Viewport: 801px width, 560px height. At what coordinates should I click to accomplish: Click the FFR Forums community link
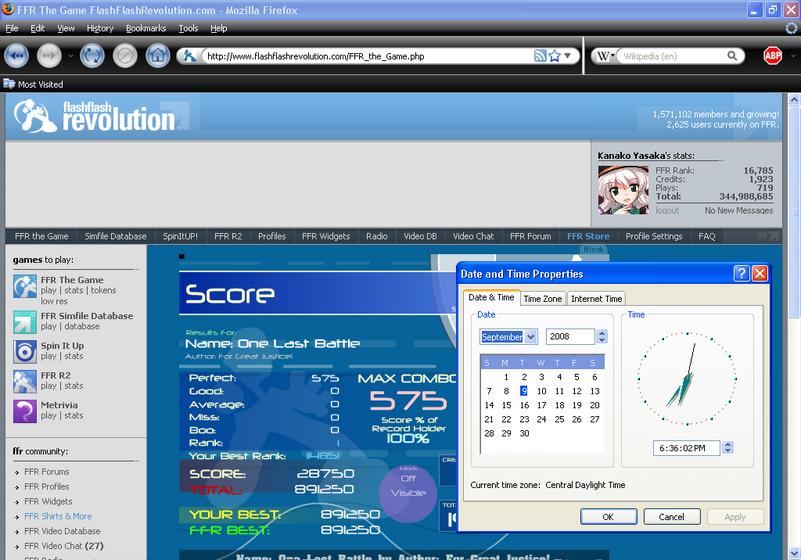[x=46, y=471]
